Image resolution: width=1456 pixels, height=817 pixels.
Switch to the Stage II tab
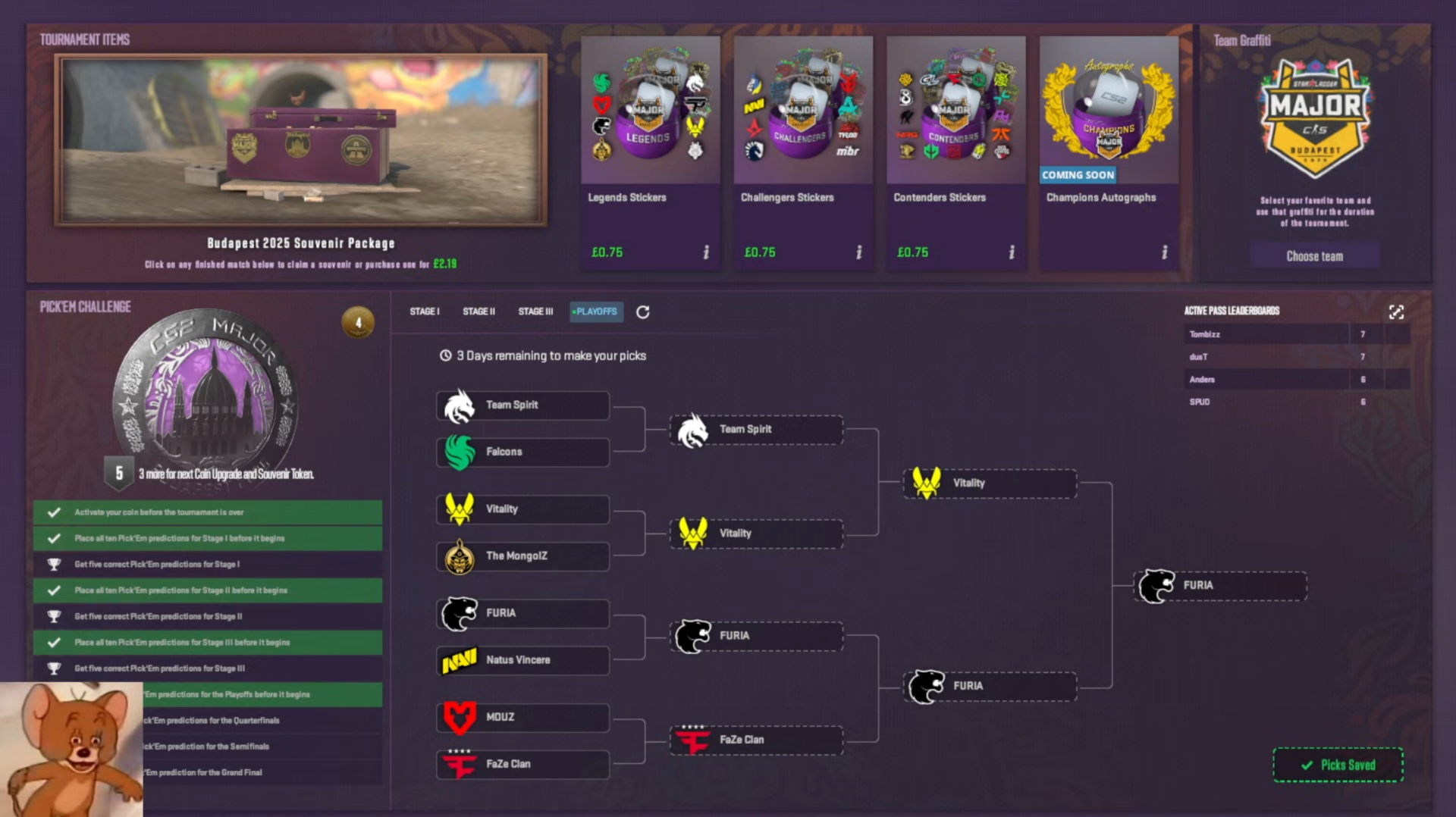(x=479, y=311)
